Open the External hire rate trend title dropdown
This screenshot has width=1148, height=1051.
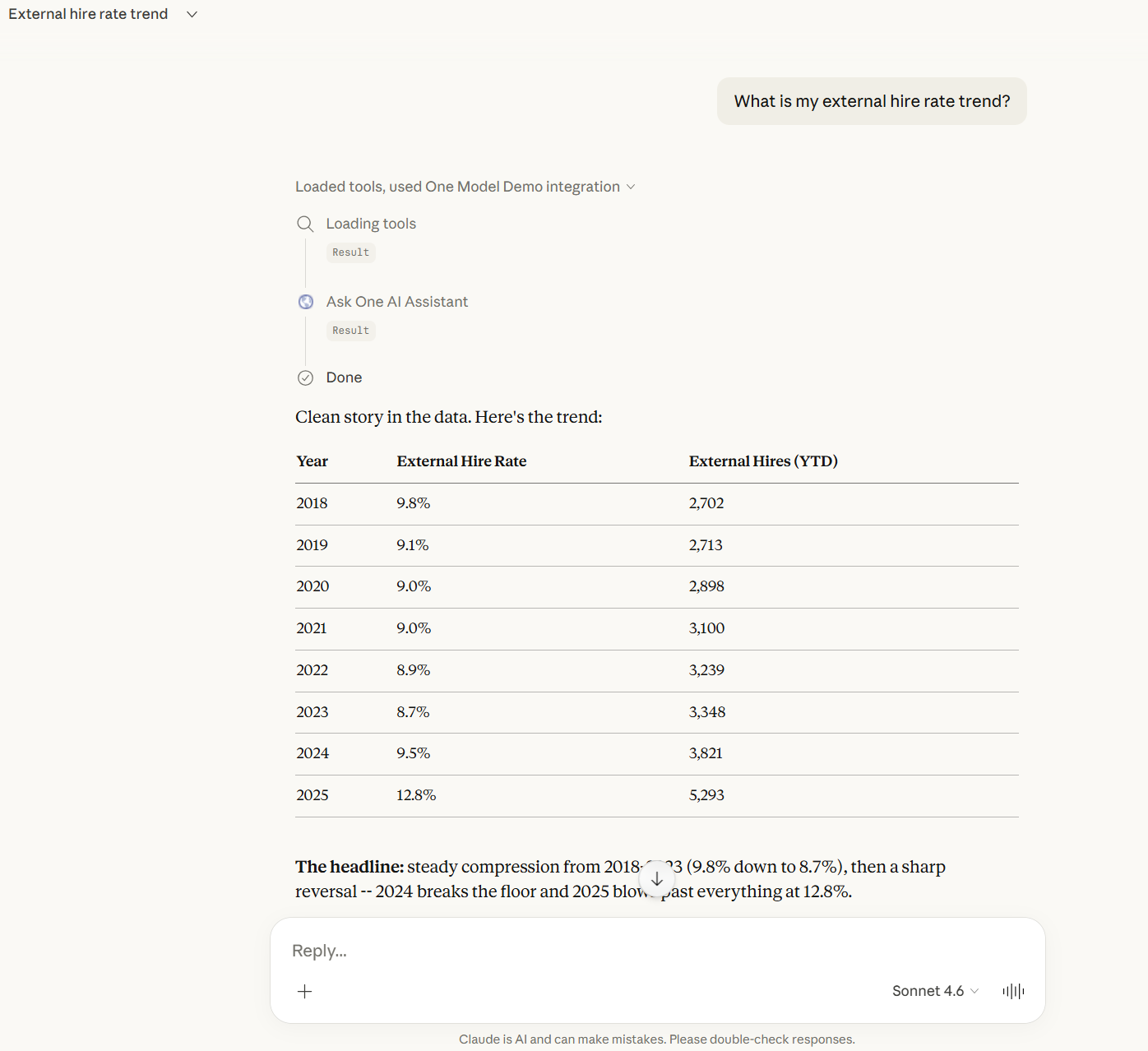192,14
